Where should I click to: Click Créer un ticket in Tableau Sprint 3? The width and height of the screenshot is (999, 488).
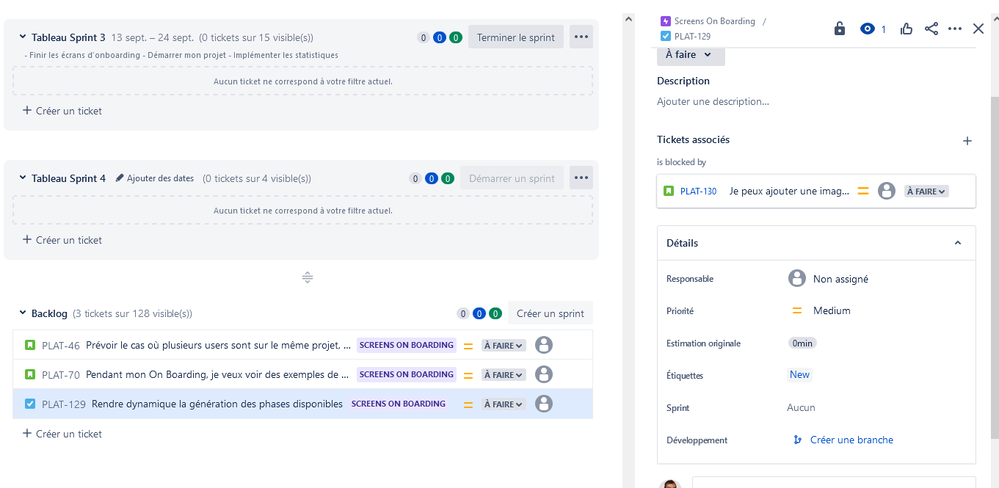pyautogui.click(x=62, y=111)
